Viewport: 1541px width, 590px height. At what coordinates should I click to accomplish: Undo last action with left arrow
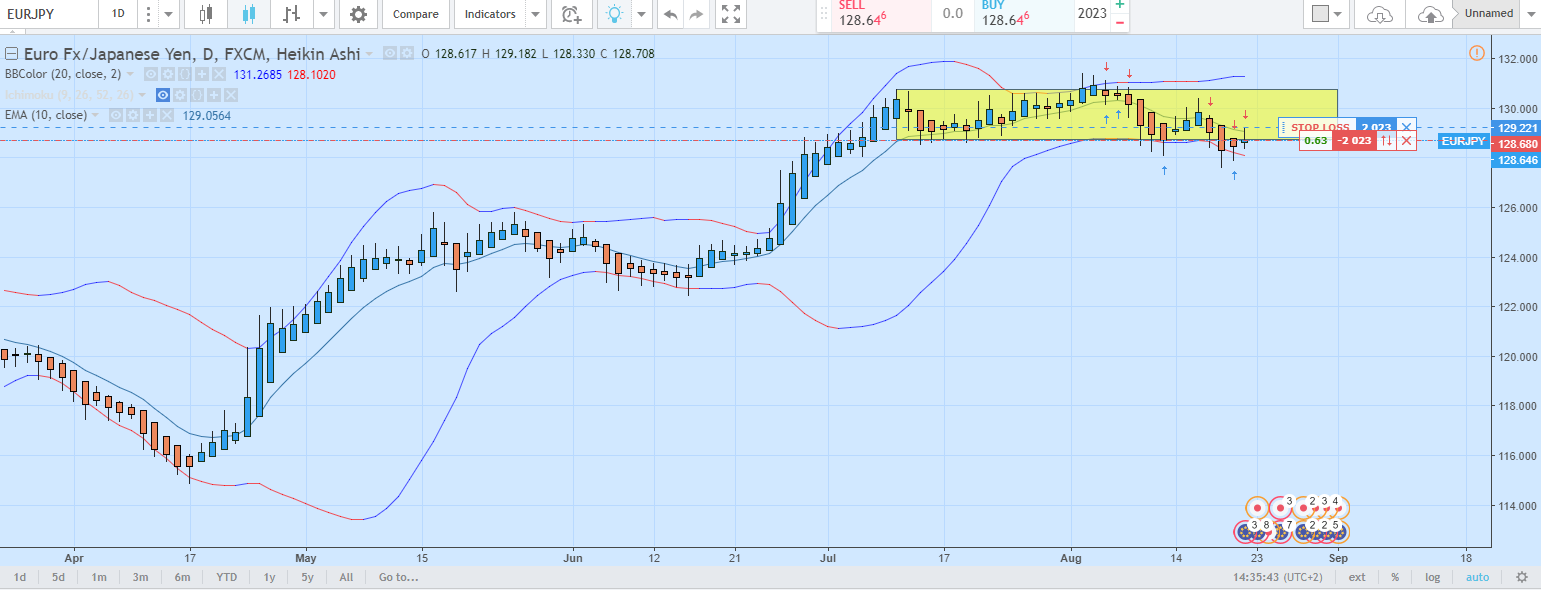[x=670, y=14]
